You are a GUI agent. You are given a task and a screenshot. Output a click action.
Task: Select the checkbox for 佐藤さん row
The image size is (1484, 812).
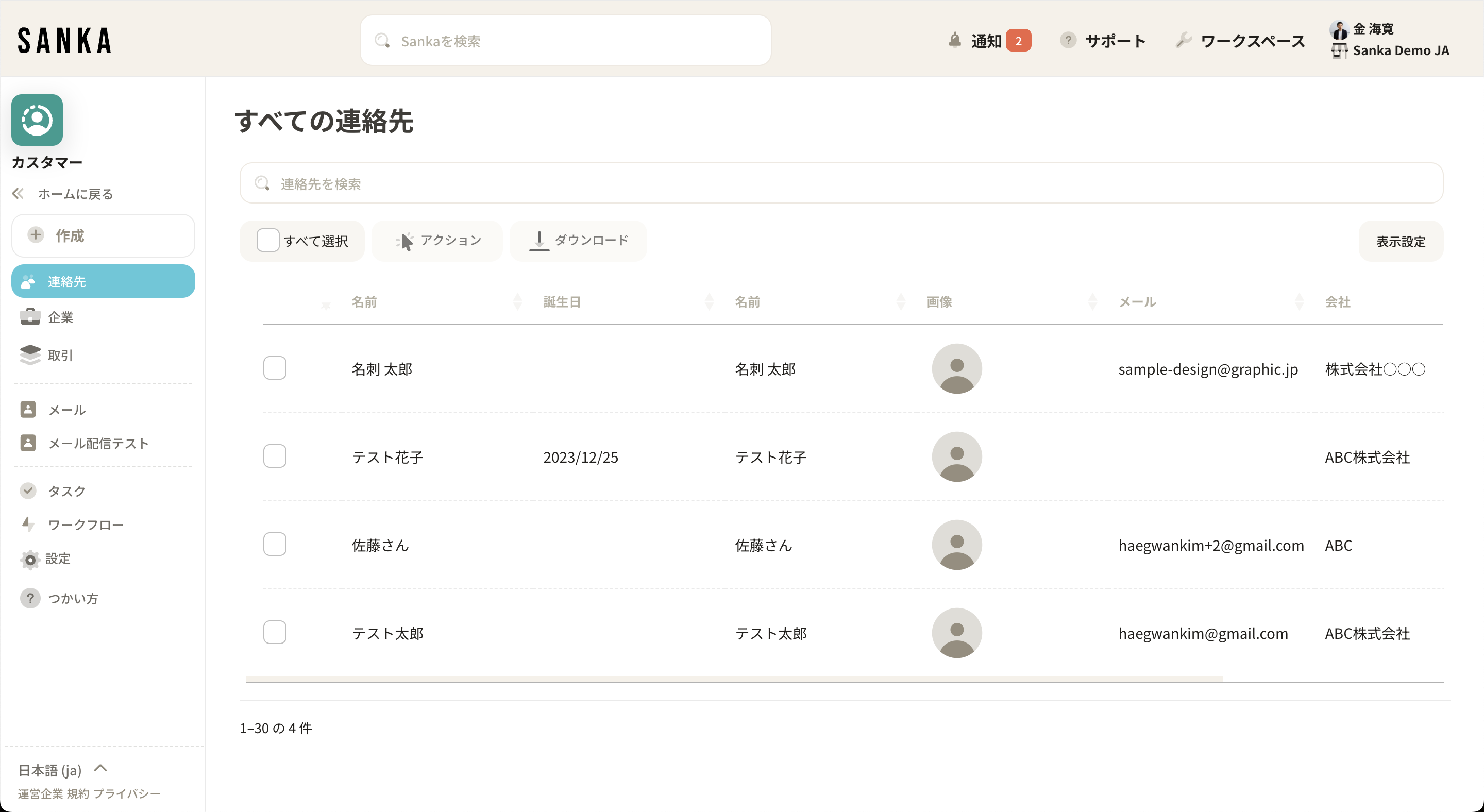(x=275, y=544)
